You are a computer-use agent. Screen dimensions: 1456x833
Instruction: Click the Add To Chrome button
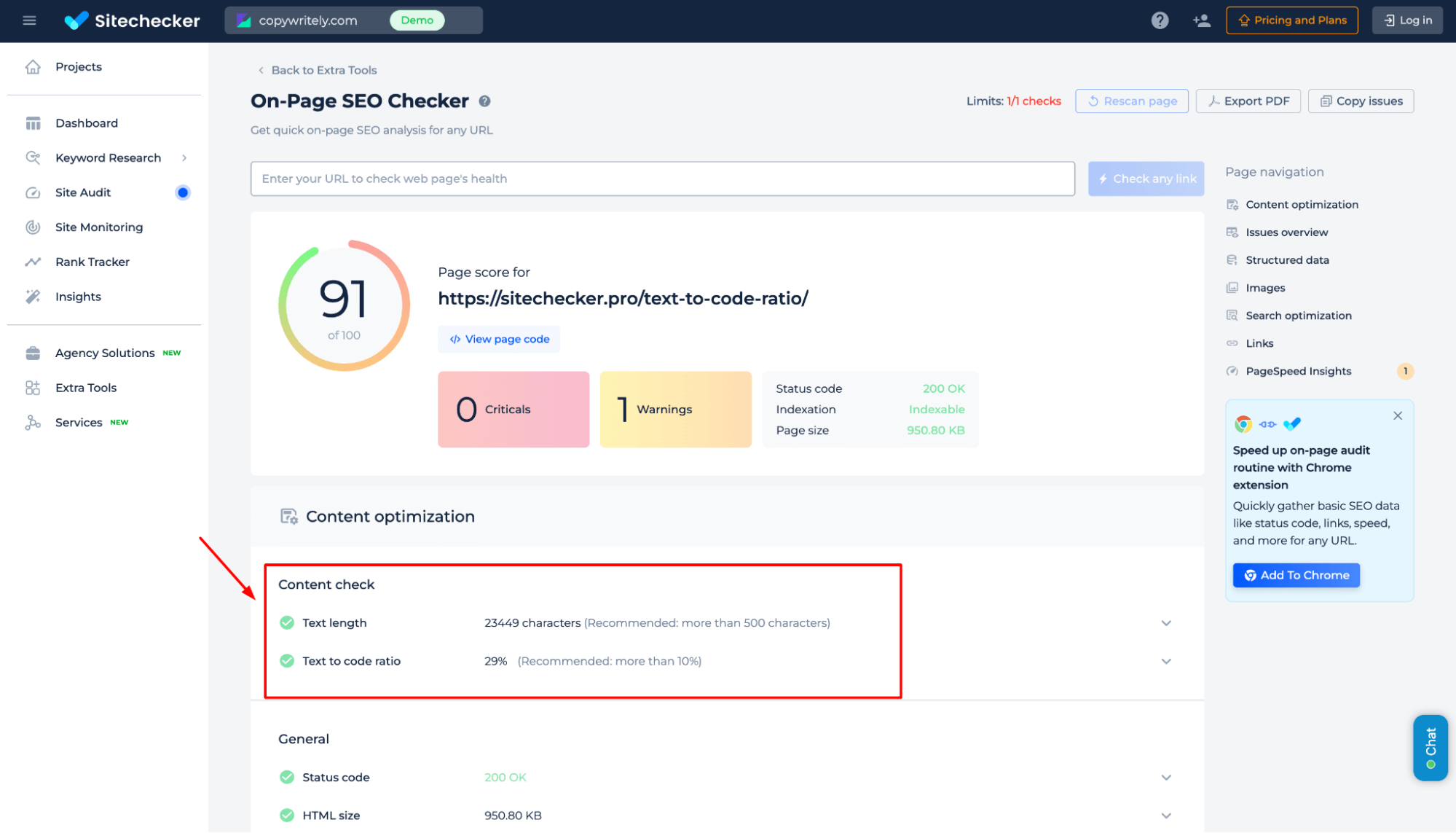click(x=1297, y=574)
